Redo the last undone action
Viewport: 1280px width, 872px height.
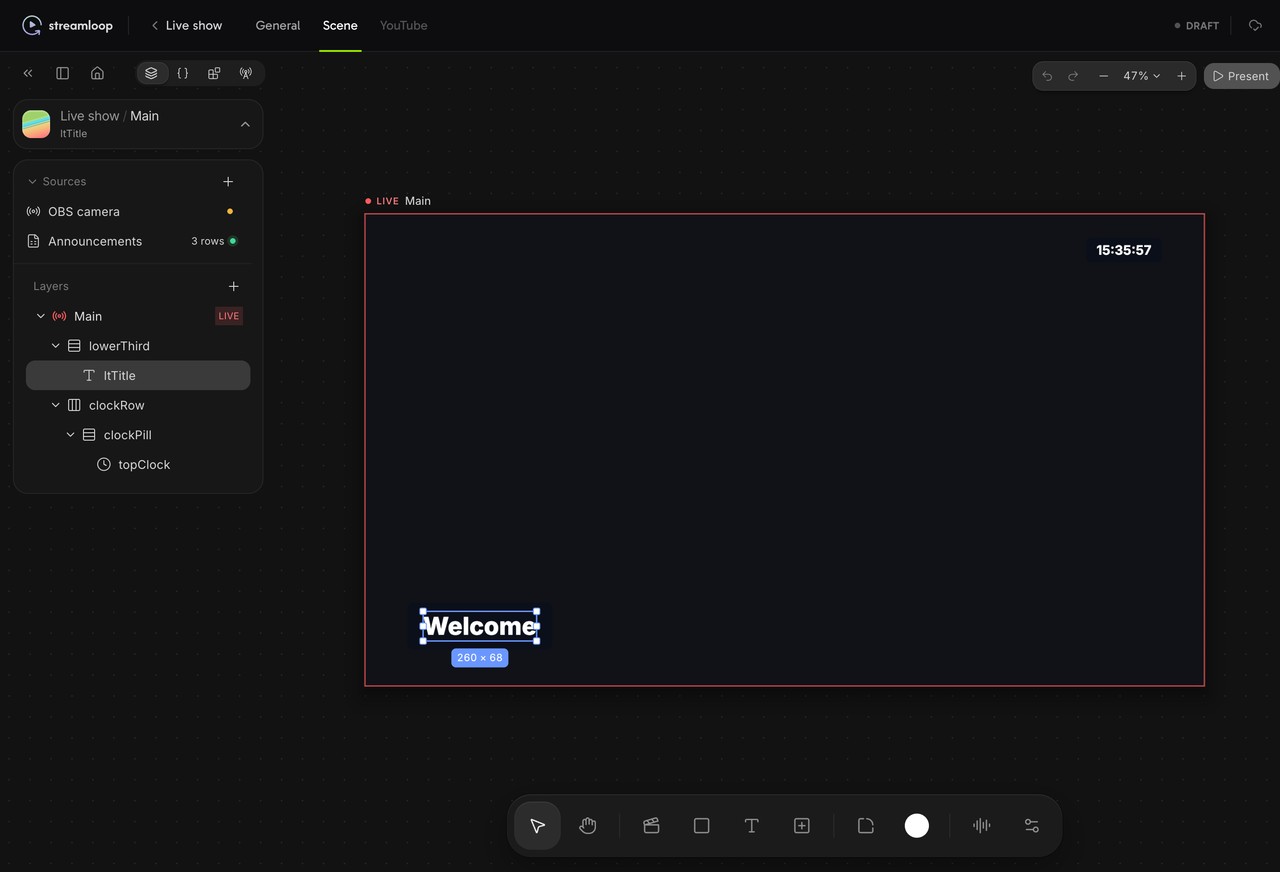[1073, 76]
